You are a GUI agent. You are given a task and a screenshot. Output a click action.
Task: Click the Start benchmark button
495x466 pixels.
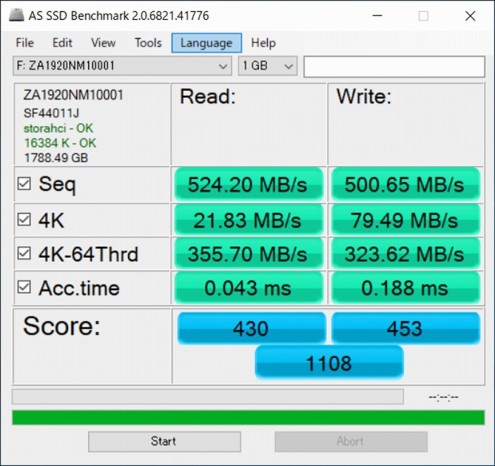tap(164, 442)
